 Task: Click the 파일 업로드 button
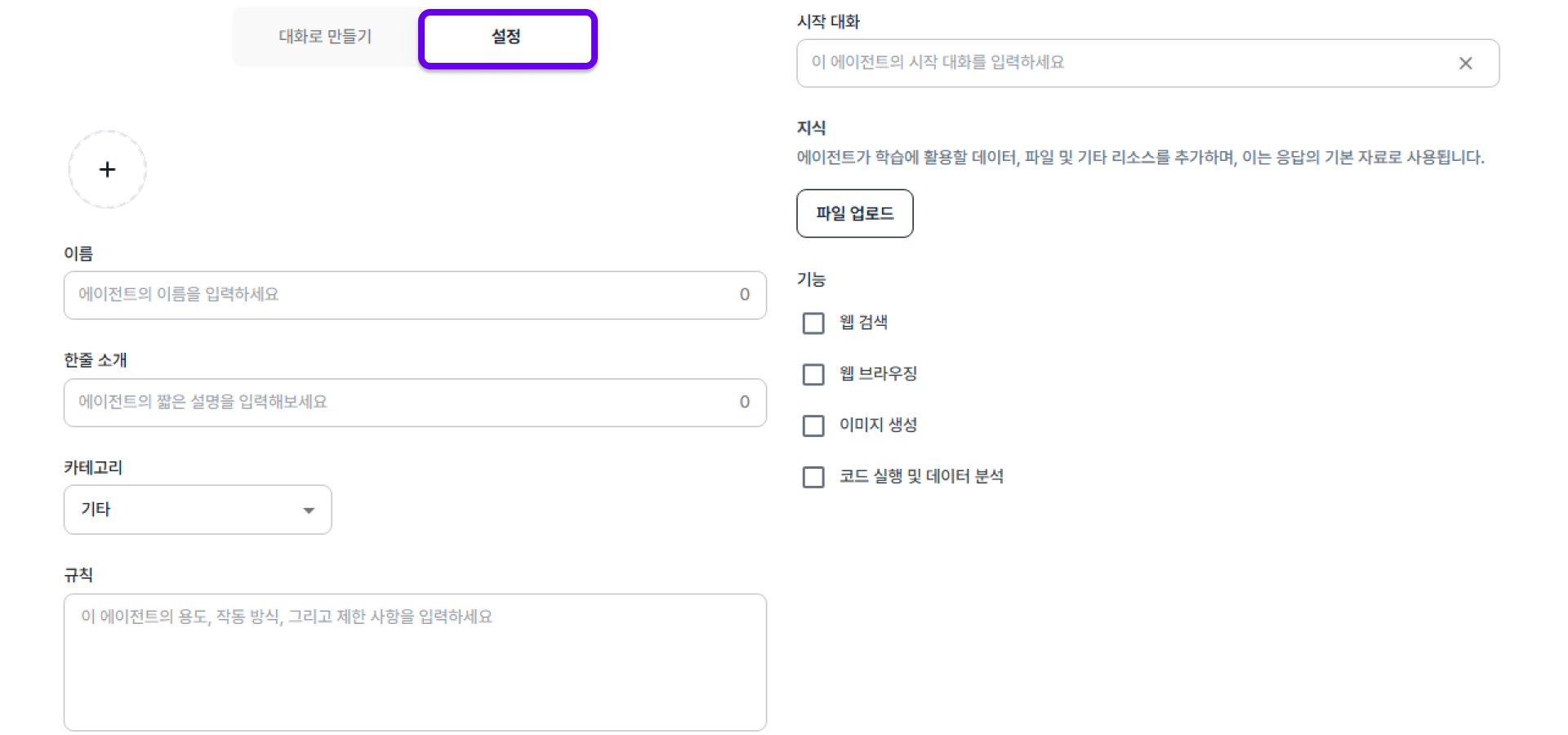pos(854,213)
